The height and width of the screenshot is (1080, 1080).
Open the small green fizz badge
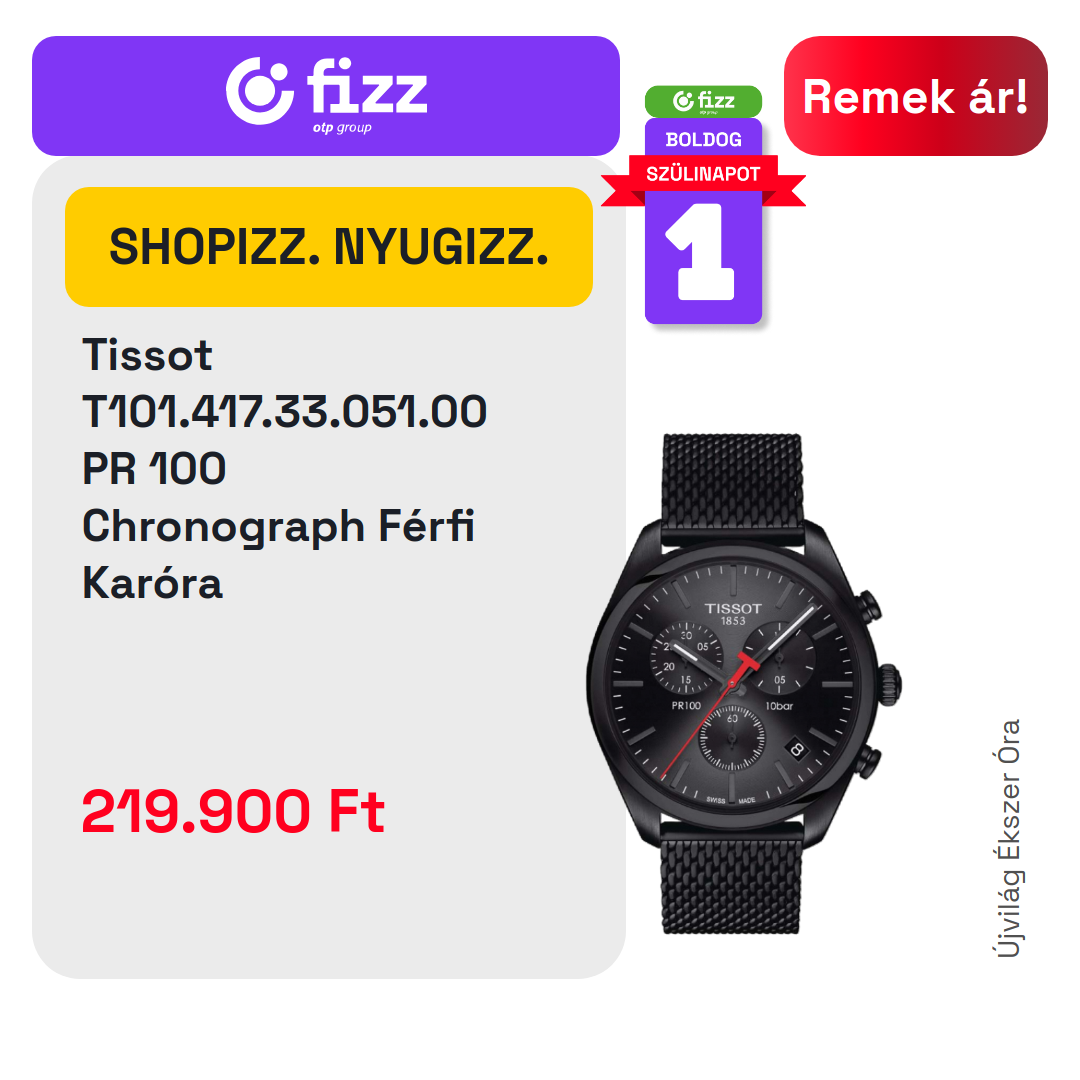(703, 101)
